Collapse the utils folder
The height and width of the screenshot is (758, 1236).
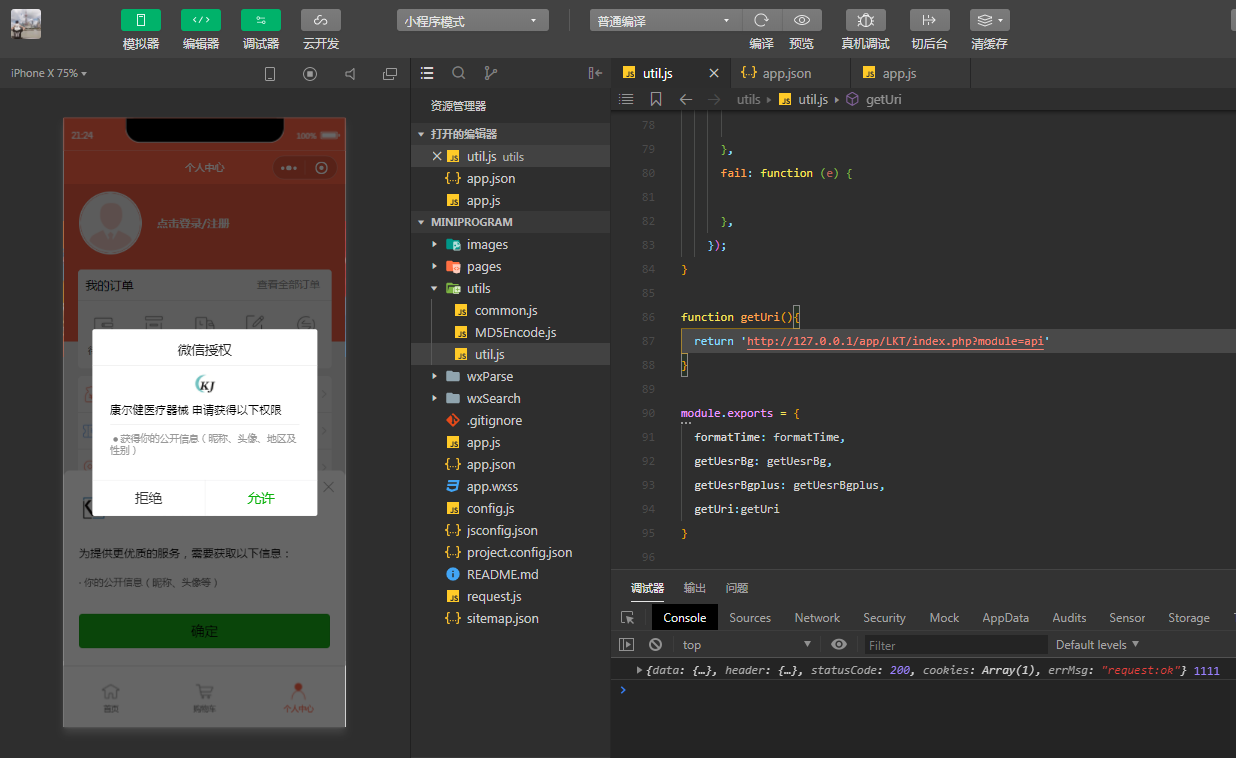[x=511, y=288]
